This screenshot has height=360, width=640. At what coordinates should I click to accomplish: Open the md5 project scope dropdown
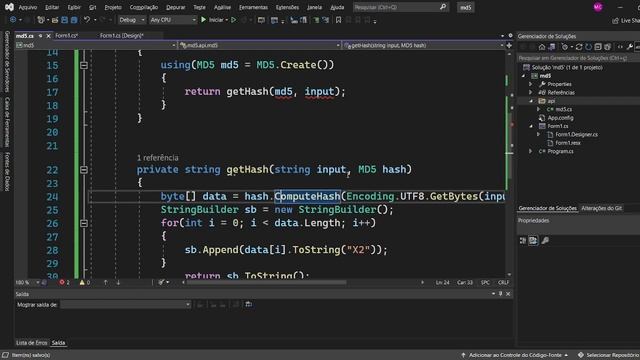(96, 45)
